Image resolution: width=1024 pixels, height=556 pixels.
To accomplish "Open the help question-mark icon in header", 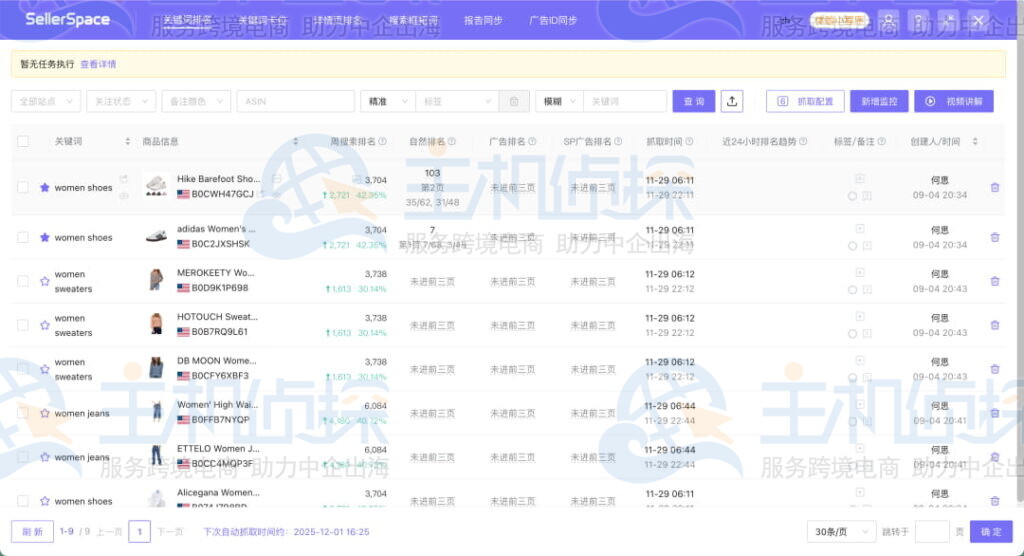I will tap(918, 20).
